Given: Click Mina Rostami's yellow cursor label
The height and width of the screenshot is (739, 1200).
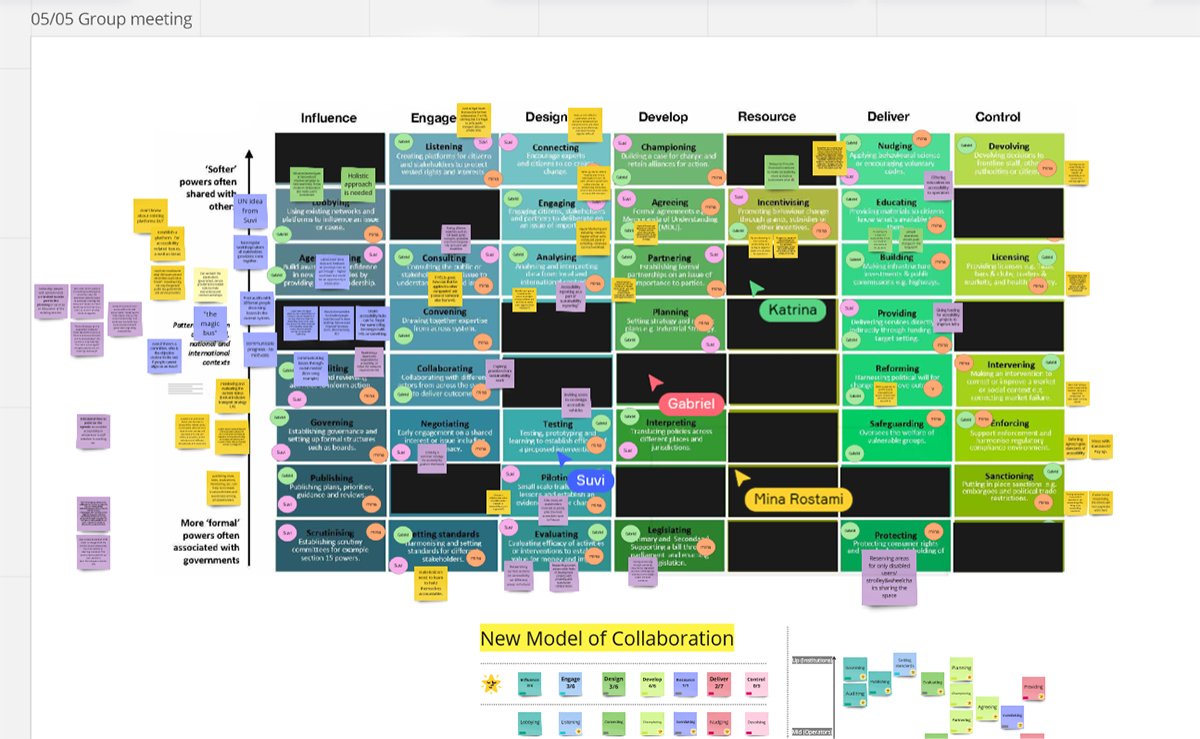Looking at the screenshot, I should click(x=798, y=499).
